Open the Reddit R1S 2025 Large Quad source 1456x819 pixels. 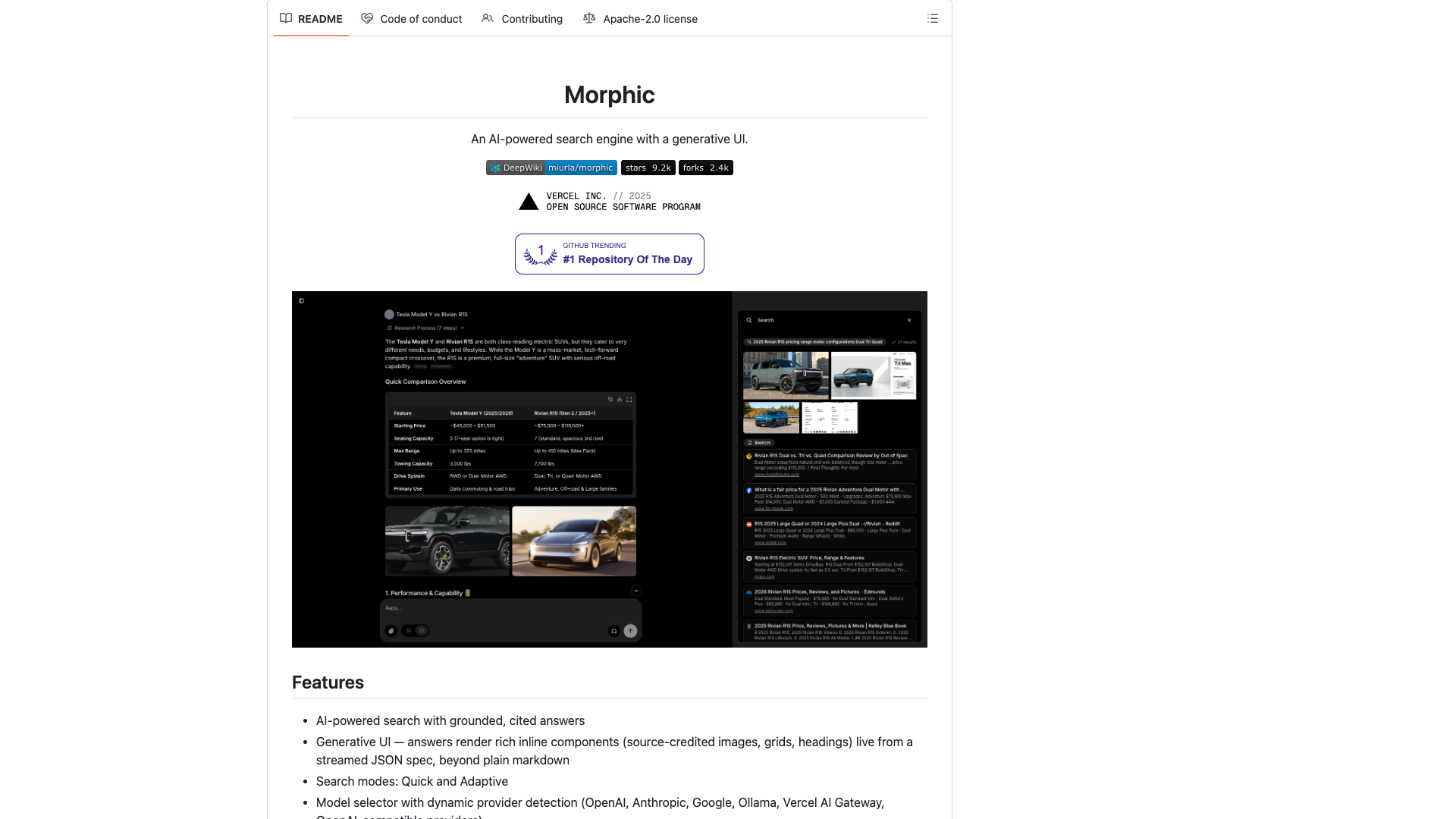[830, 533]
